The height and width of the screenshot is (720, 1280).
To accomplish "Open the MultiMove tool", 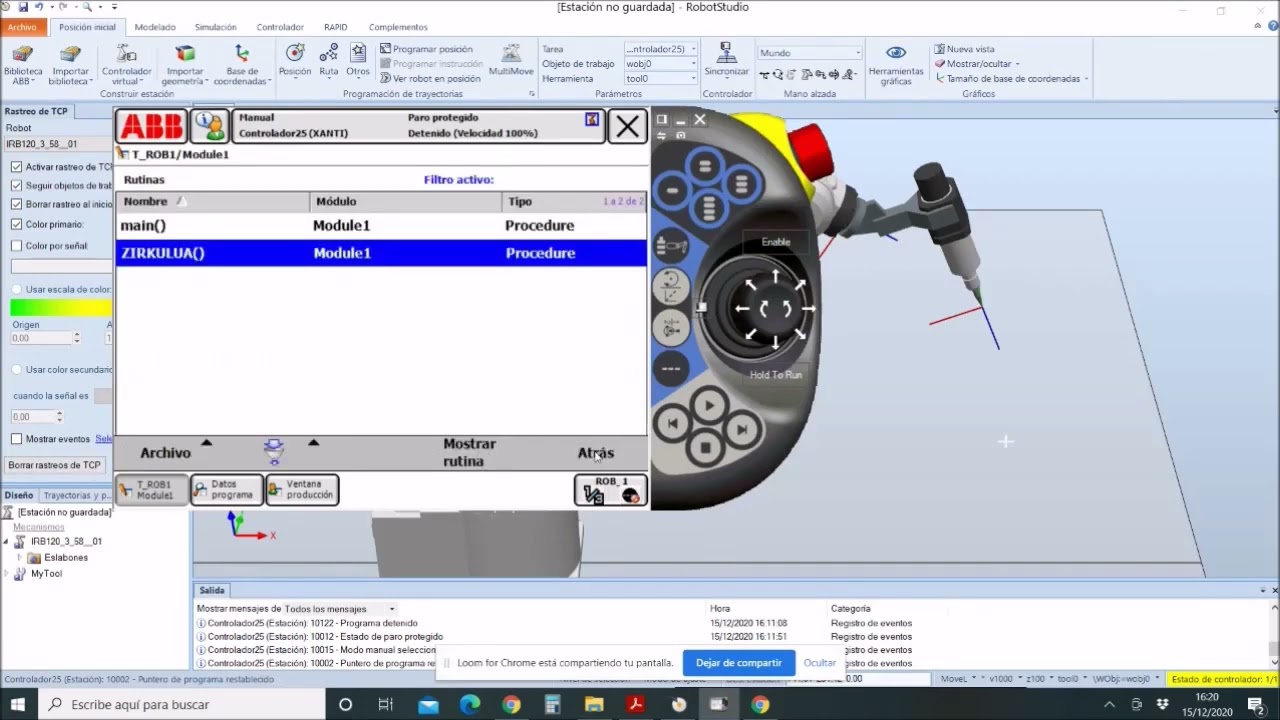I will 511,60.
